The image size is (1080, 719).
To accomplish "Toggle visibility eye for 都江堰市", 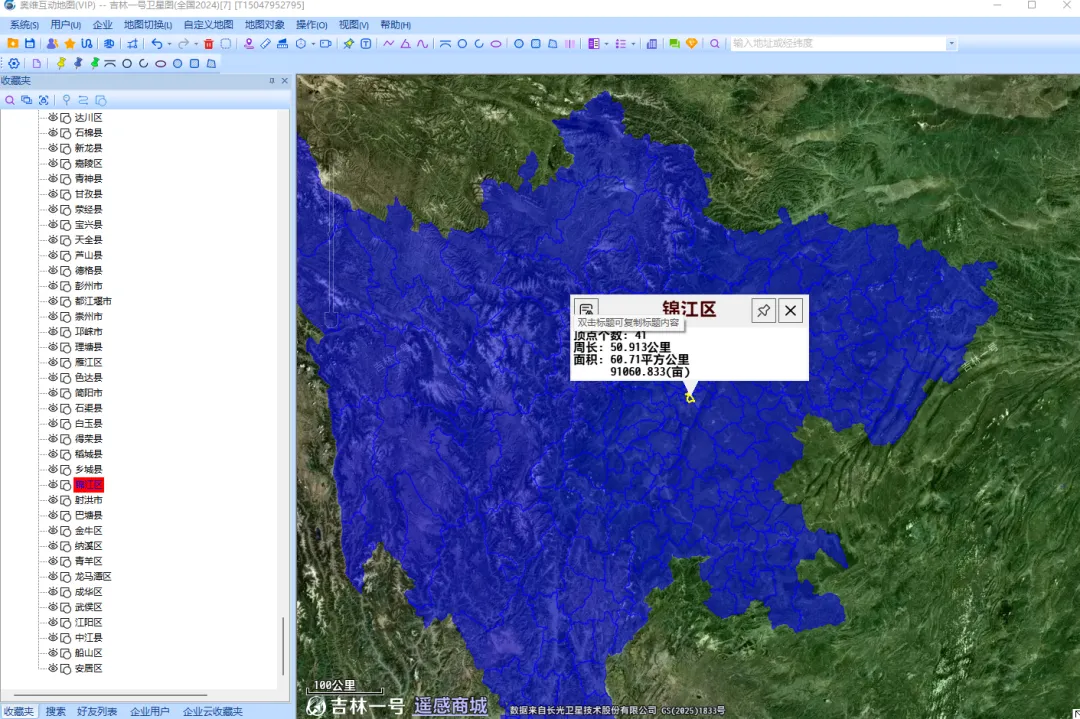I will coord(52,301).
